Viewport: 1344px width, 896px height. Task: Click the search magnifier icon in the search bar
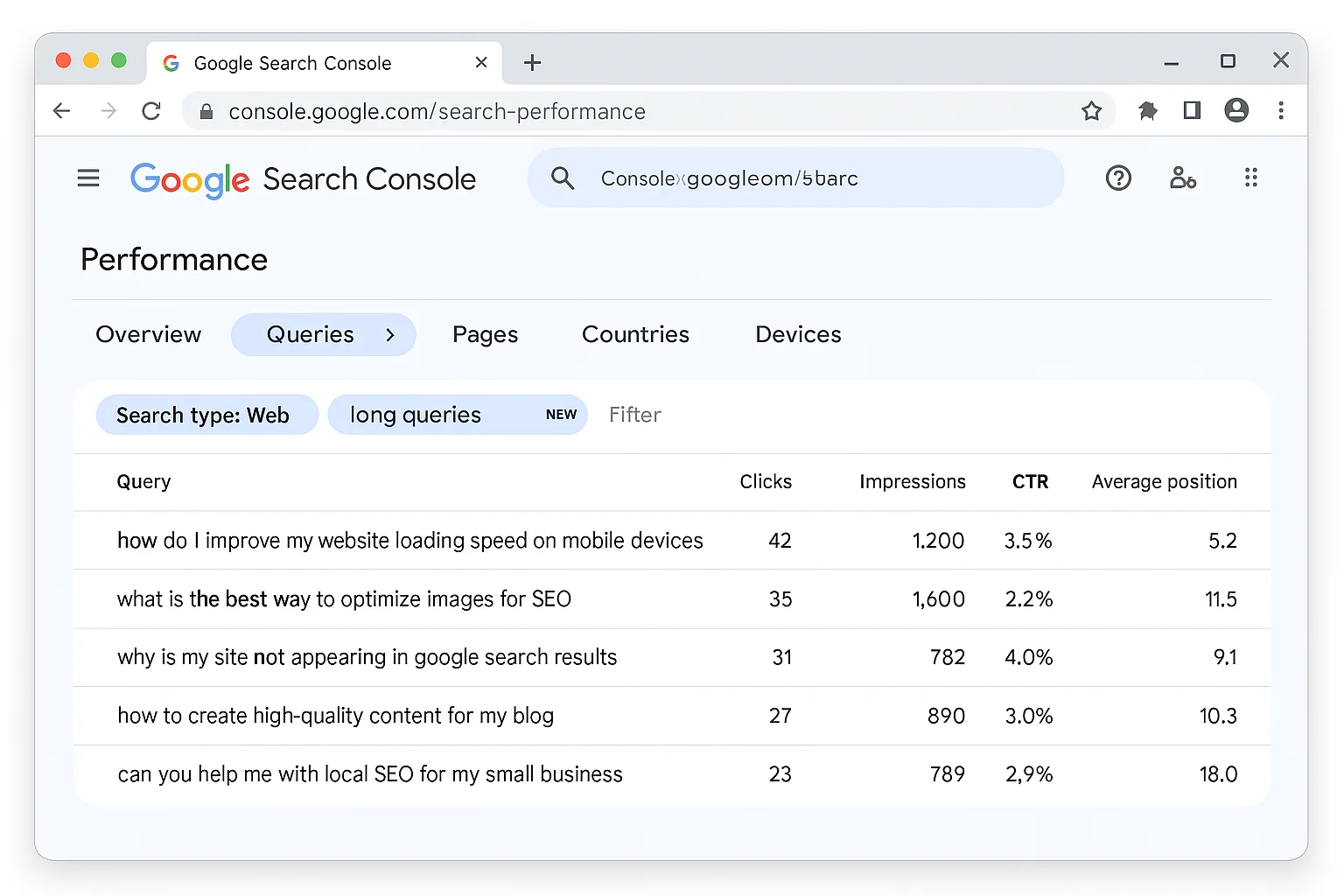coord(563,178)
